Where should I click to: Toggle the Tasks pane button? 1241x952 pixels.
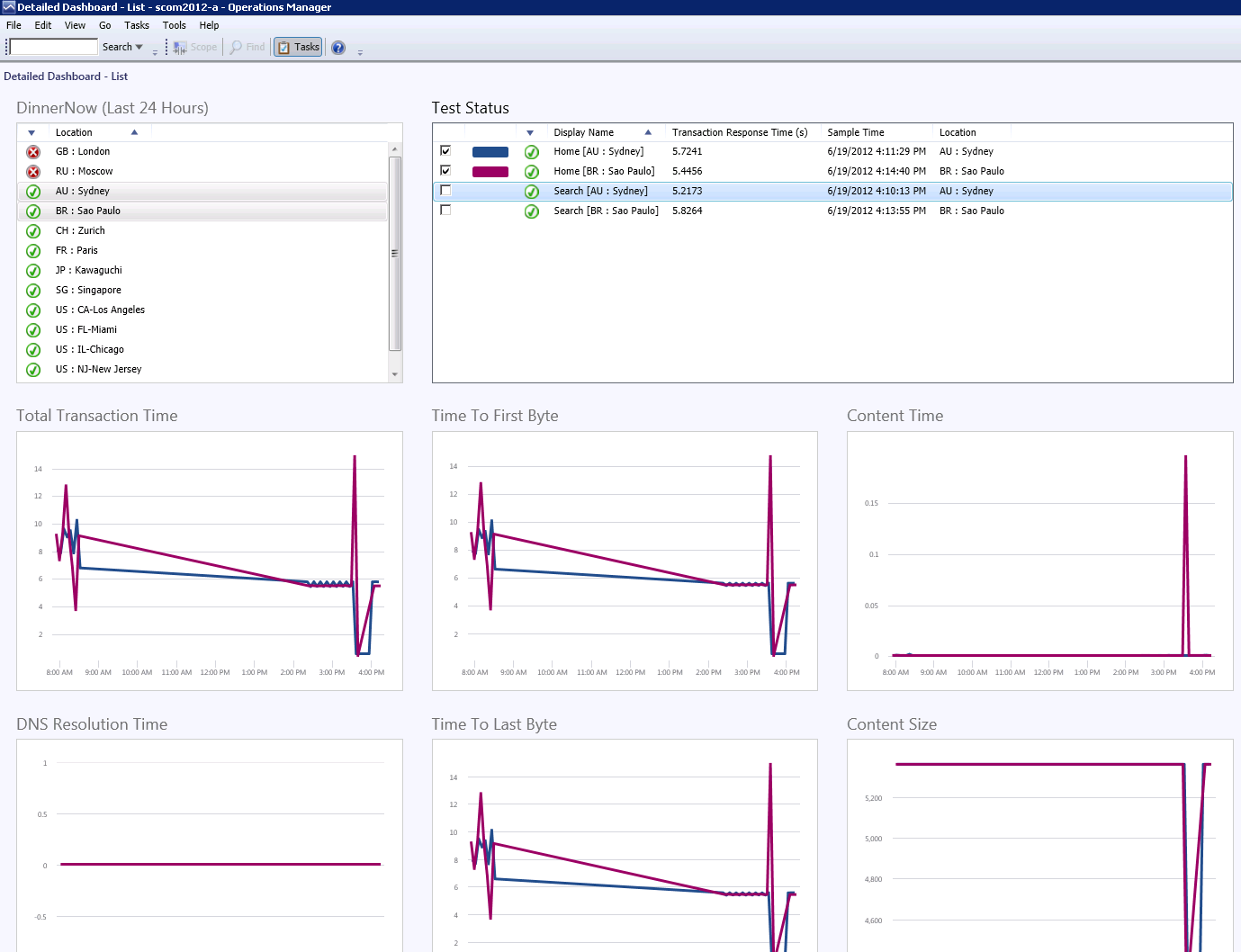(x=298, y=47)
